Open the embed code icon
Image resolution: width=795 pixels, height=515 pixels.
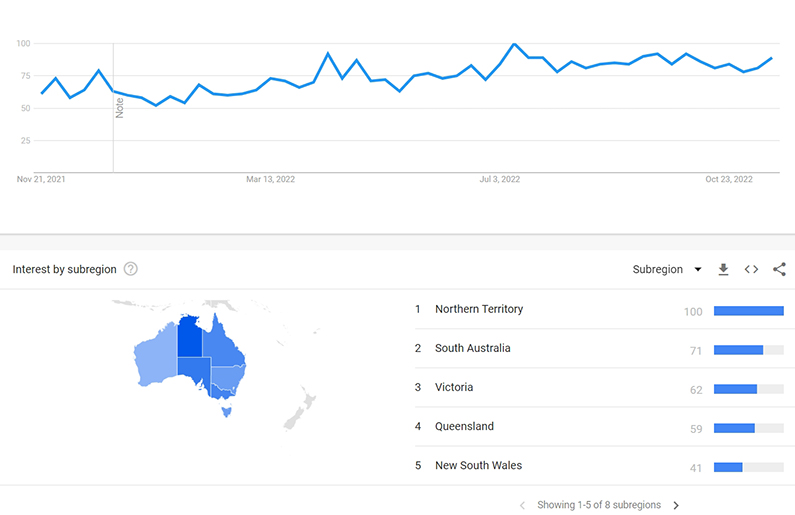pyautogui.click(x=751, y=269)
